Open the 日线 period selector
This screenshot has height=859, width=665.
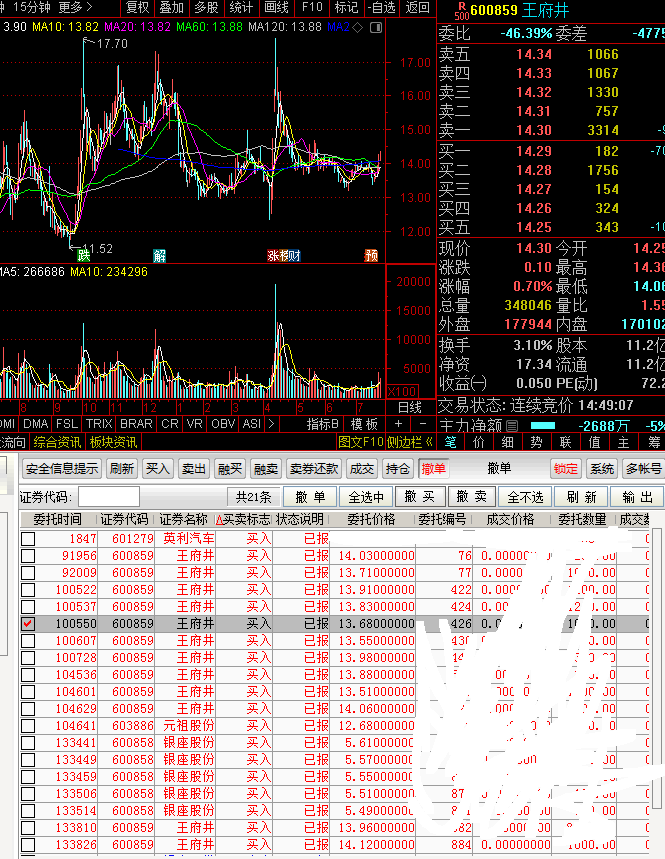coord(410,407)
